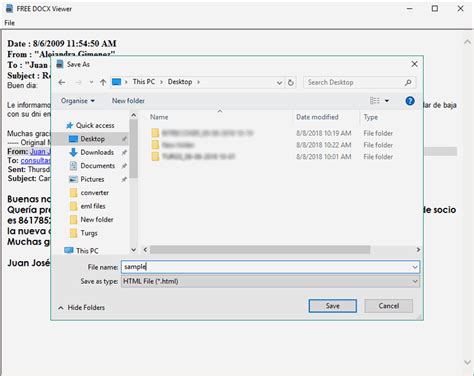This screenshot has height=376, width=474.
Task: Click the Back arrow in Save As dialog
Action: (62, 82)
